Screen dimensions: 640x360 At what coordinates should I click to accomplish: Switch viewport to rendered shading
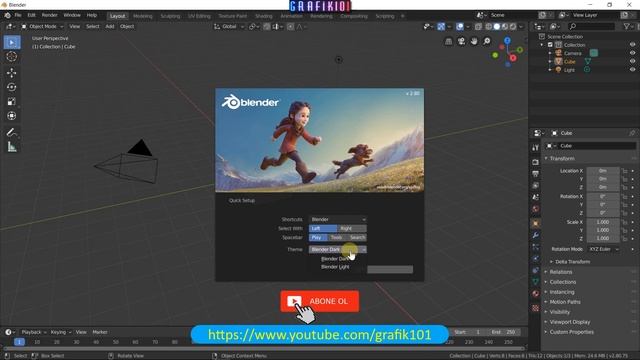coord(513,27)
